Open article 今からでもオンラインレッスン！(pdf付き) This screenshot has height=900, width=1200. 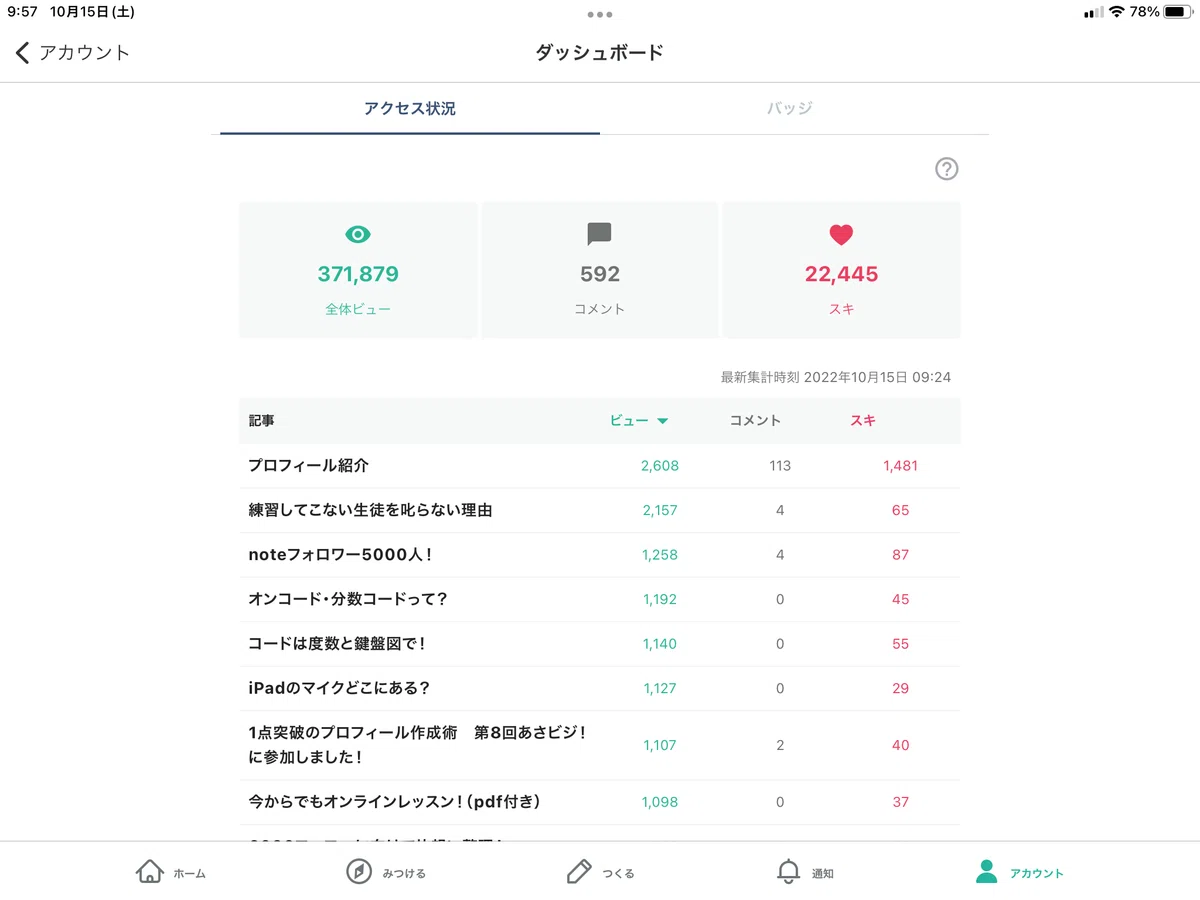395,802
